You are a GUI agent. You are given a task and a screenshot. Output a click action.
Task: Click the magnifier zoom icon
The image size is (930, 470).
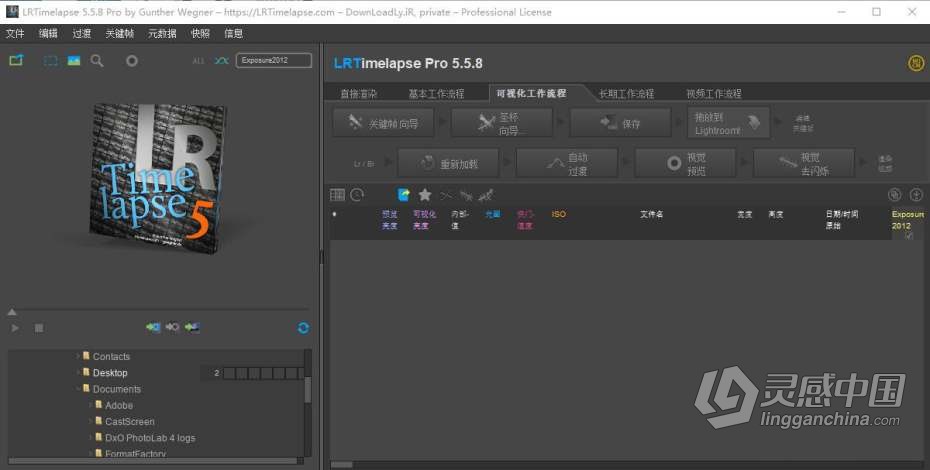97,61
